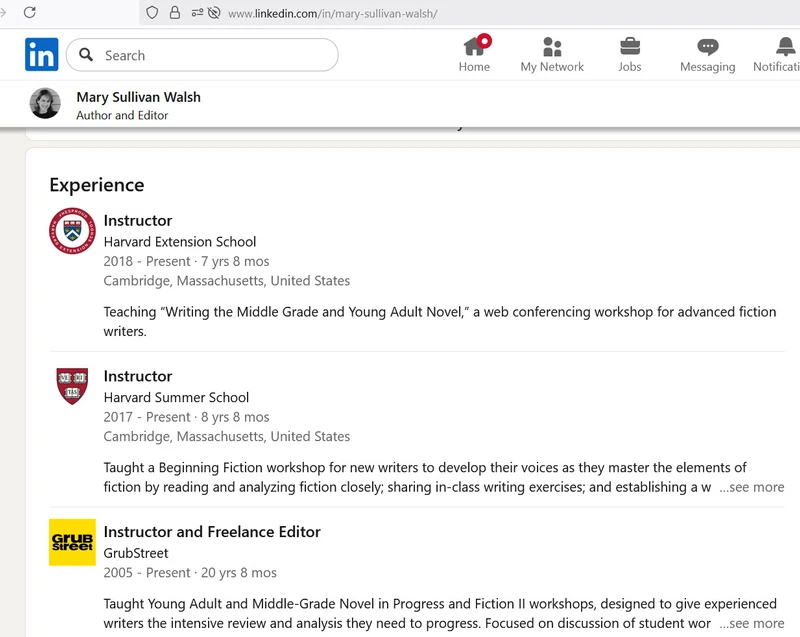Image resolution: width=800 pixels, height=637 pixels.
Task: Open My Network in the navigation bar
Action: point(552,55)
